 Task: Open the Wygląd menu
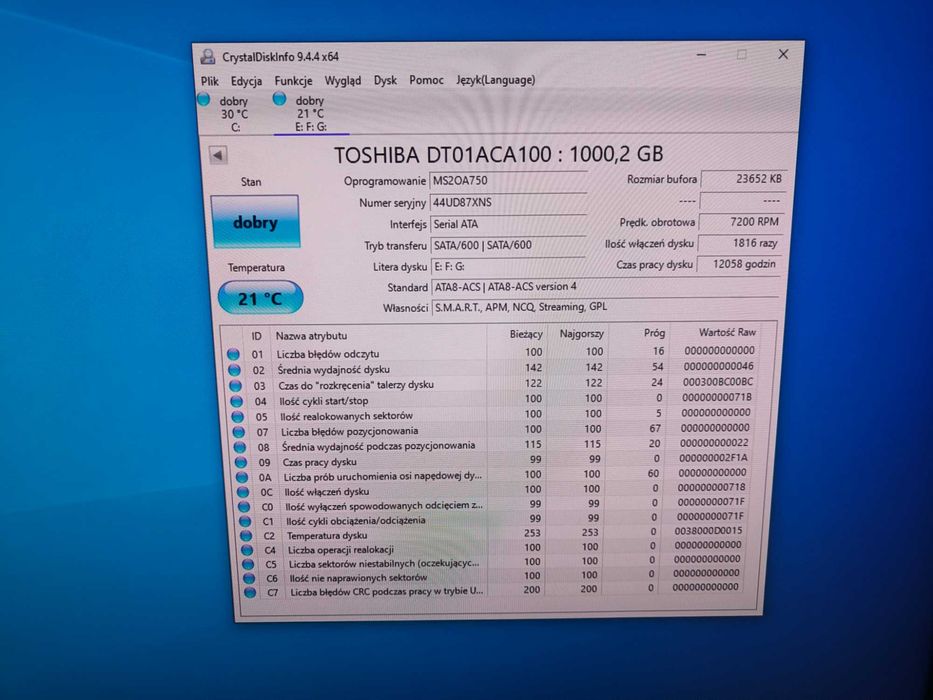click(343, 80)
